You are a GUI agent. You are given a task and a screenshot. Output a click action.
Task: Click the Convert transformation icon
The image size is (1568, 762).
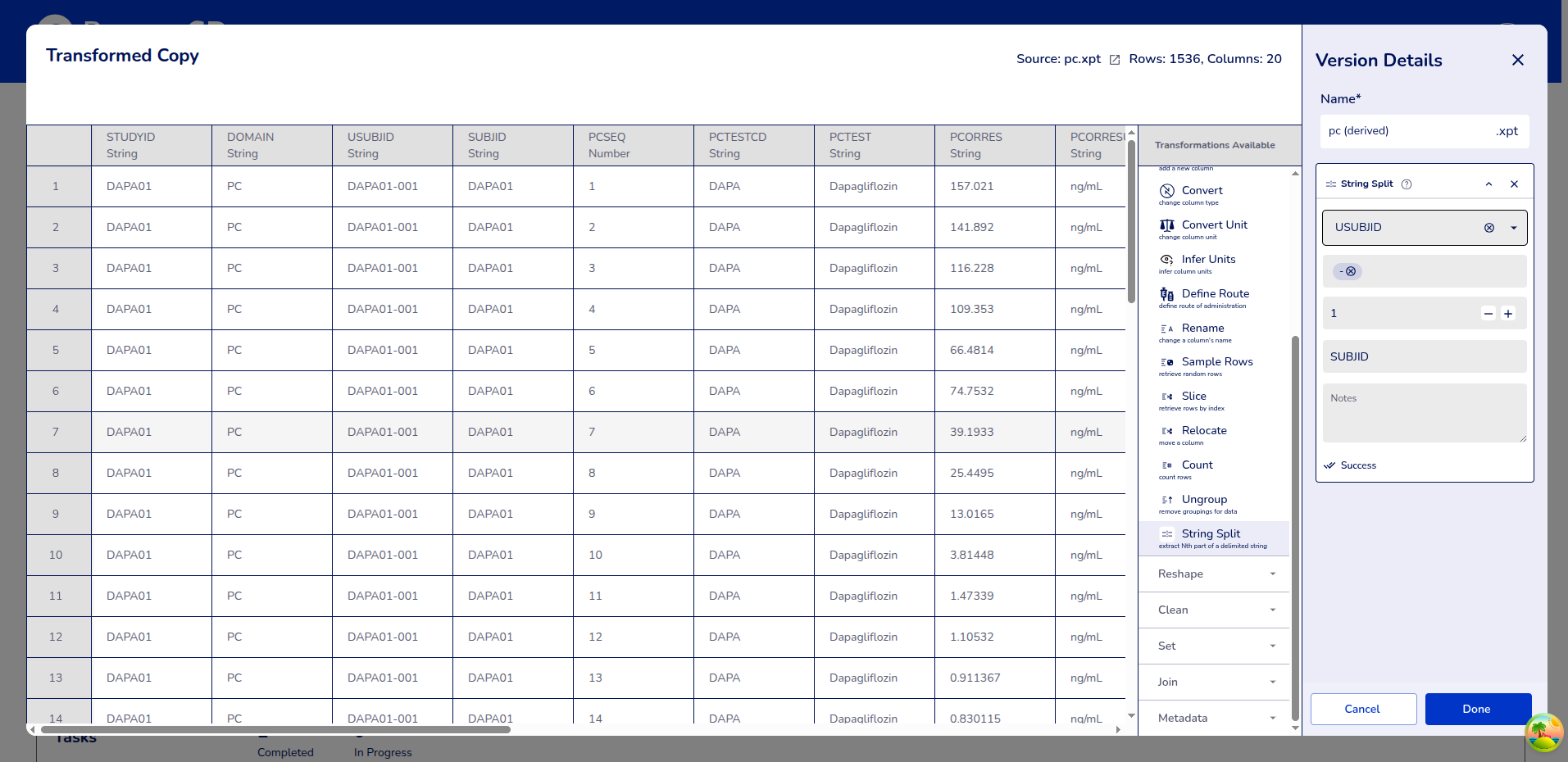point(1167,191)
